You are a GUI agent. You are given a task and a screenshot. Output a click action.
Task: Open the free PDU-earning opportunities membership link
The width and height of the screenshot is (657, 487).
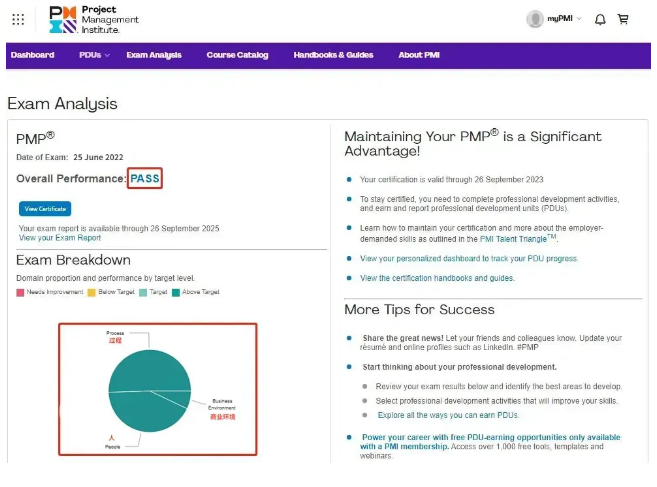490,441
